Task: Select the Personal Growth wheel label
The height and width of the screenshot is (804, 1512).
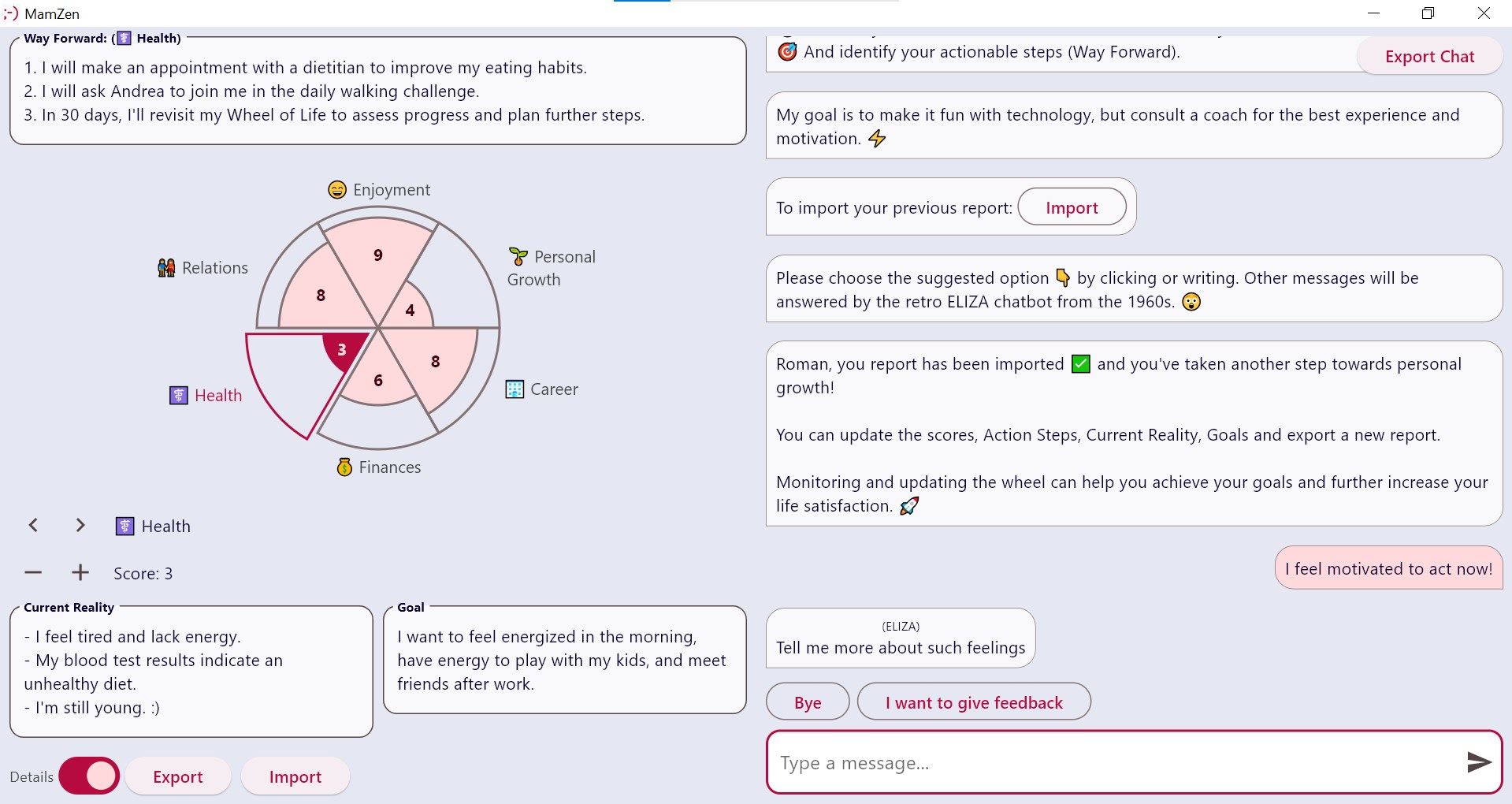Action: click(x=552, y=268)
